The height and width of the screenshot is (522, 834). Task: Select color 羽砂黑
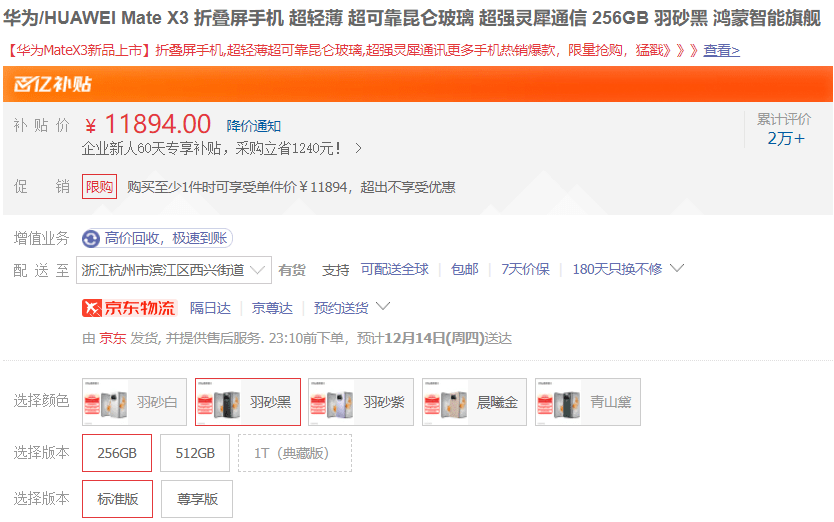(248, 402)
